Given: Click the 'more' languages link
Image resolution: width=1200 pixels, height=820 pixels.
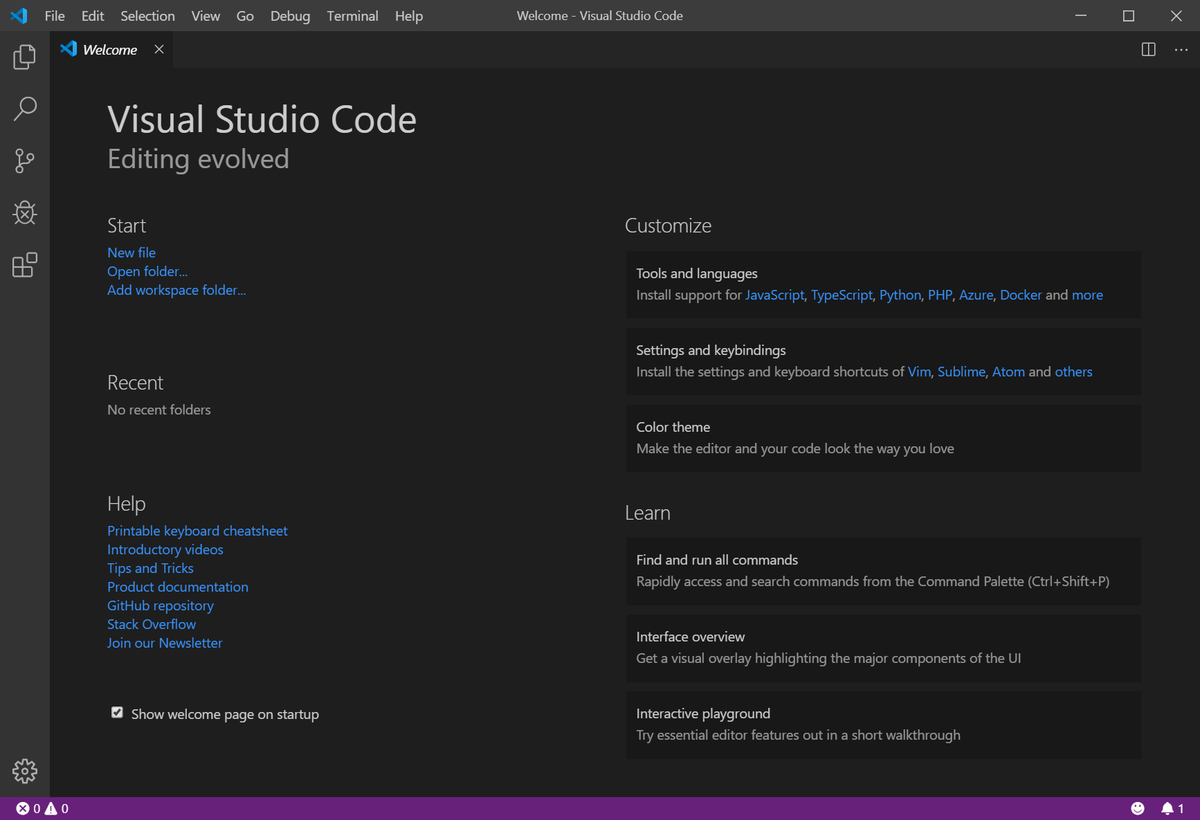Looking at the screenshot, I should pos(1087,295).
